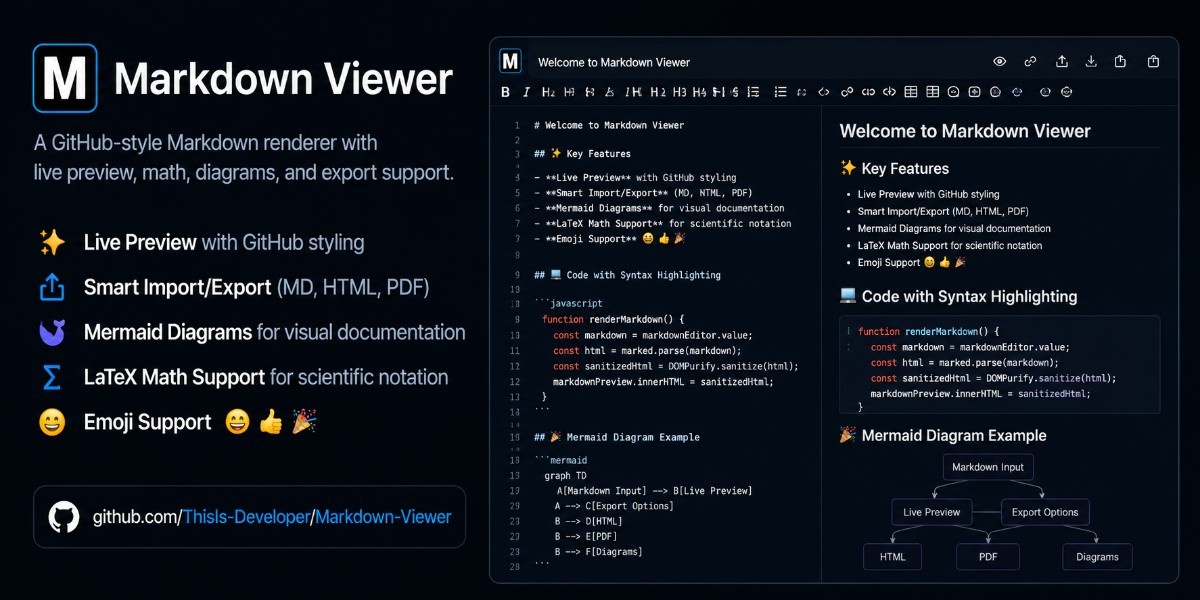The height and width of the screenshot is (600, 1200).
Task: Click the HTML diagram node
Action: click(893, 557)
